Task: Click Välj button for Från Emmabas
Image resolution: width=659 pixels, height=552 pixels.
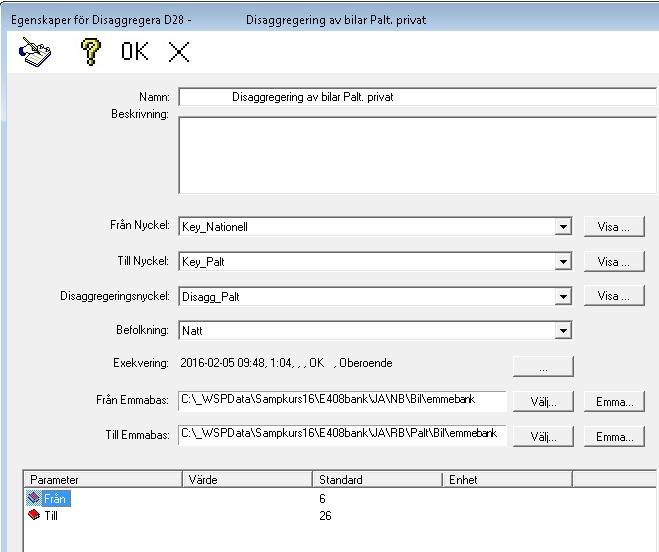Action: (x=543, y=402)
